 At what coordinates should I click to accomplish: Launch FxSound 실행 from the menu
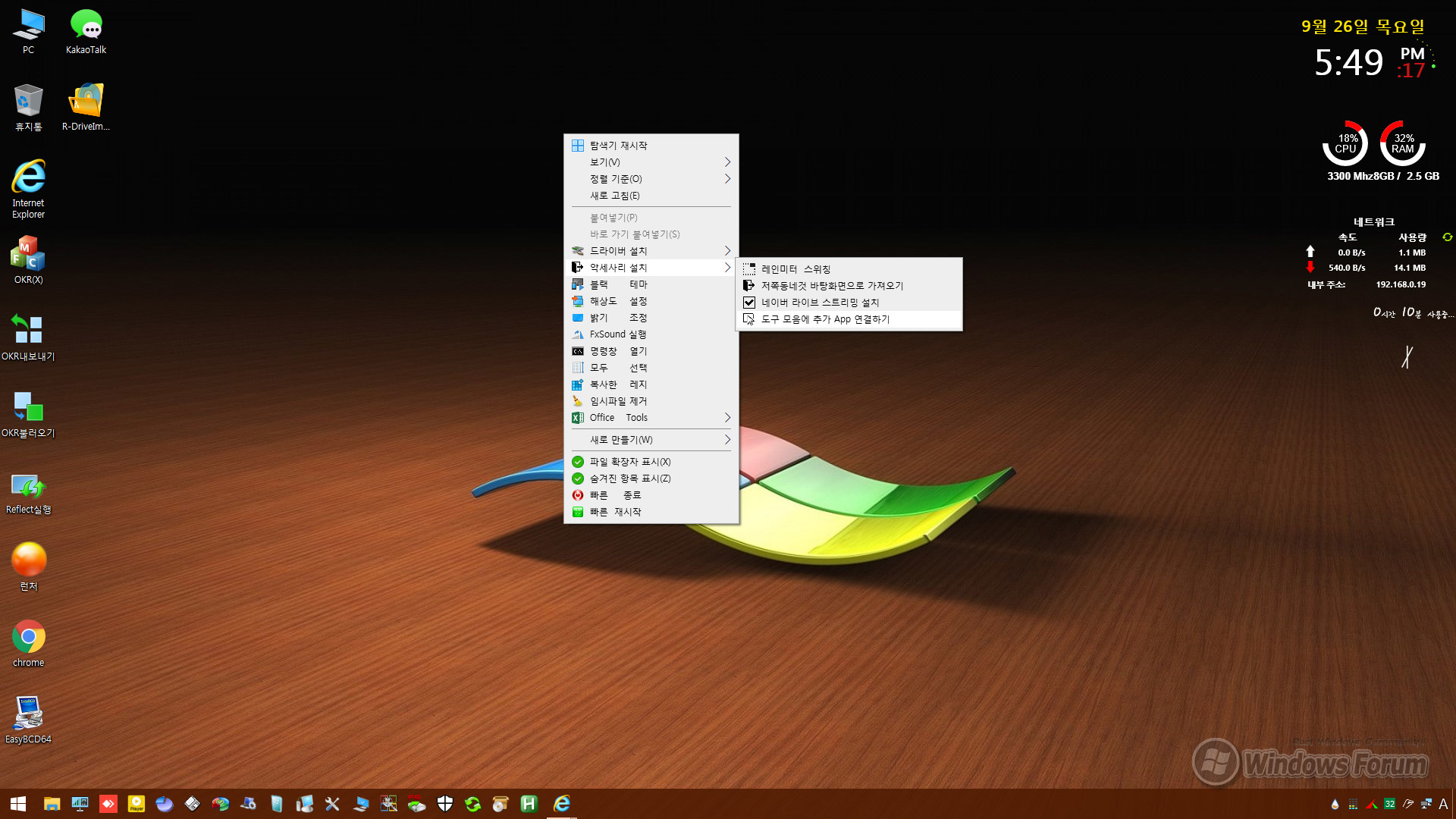pyautogui.click(x=651, y=334)
